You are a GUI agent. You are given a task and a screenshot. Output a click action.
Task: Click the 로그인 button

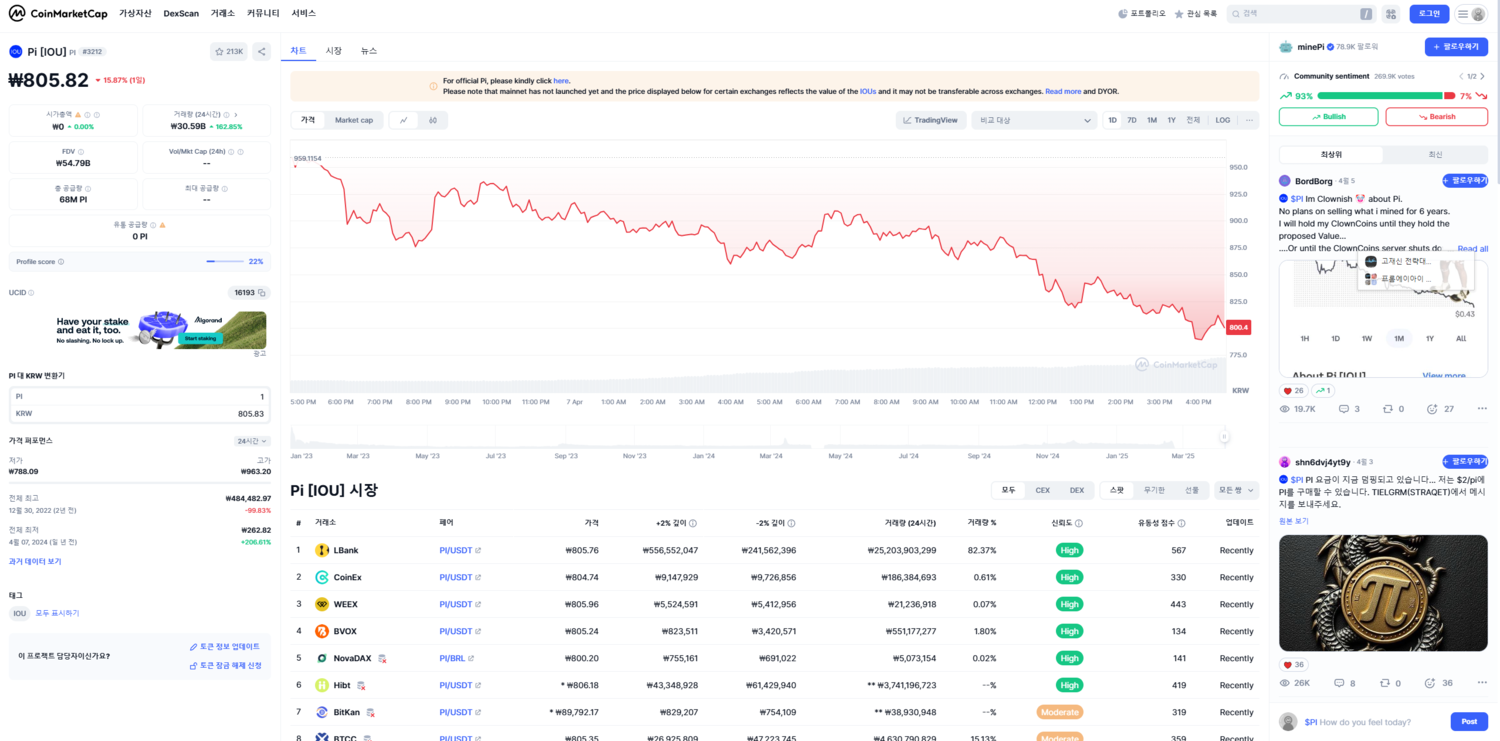[x=1429, y=14]
